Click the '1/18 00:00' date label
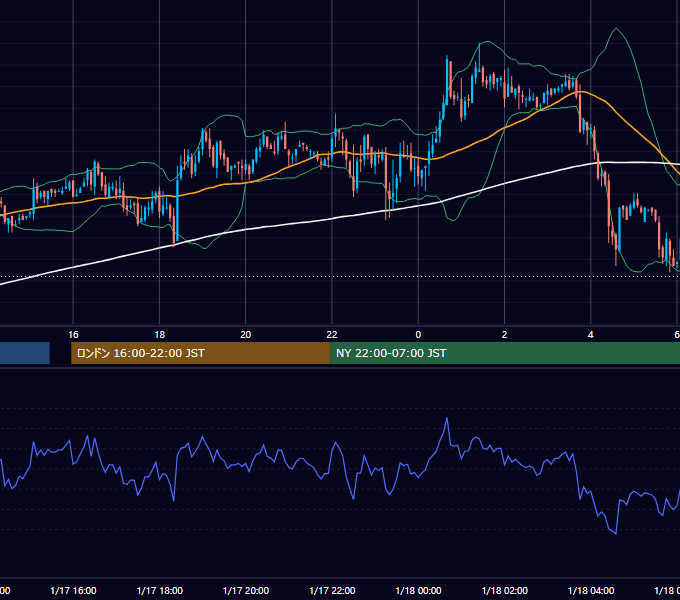The height and width of the screenshot is (600, 680). coord(418,590)
